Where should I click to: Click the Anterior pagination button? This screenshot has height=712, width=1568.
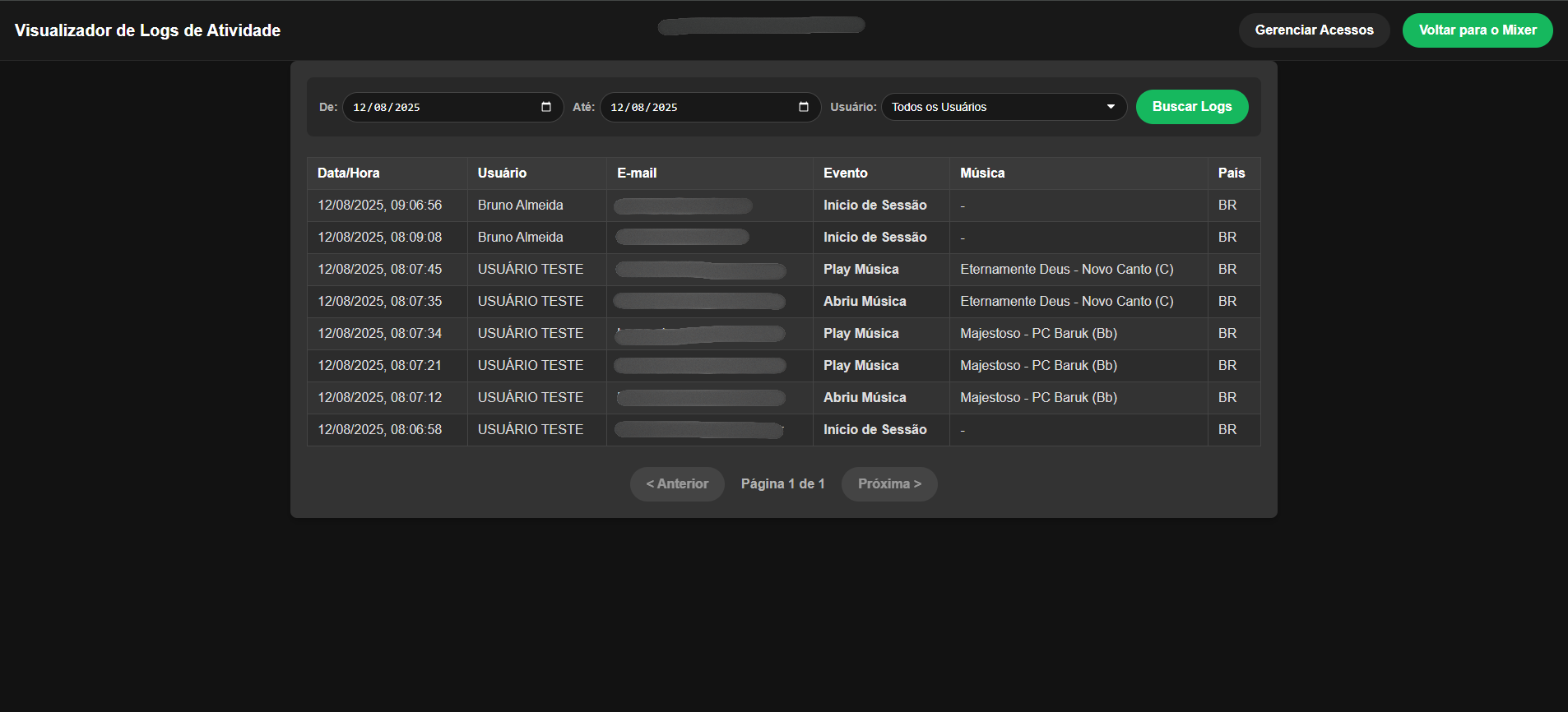677,484
